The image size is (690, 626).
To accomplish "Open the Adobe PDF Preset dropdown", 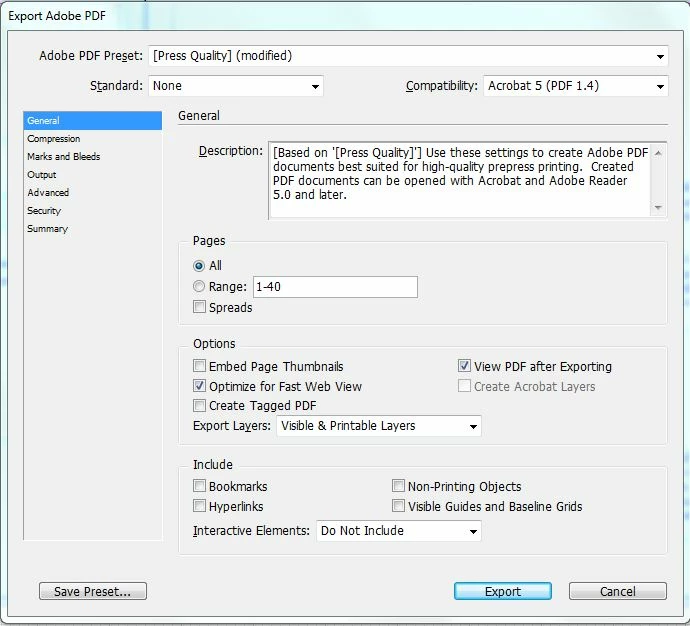I will click(408, 56).
